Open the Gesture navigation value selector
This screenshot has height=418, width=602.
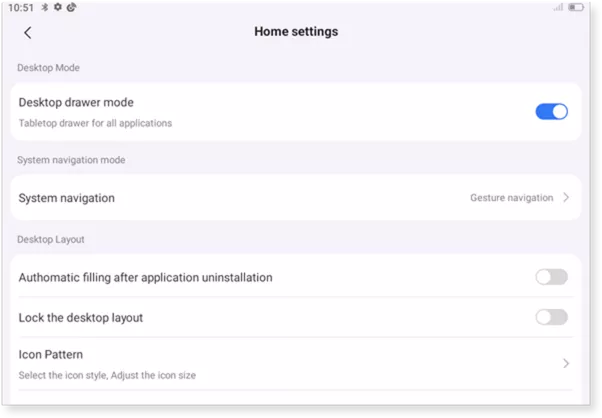coord(511,198)
